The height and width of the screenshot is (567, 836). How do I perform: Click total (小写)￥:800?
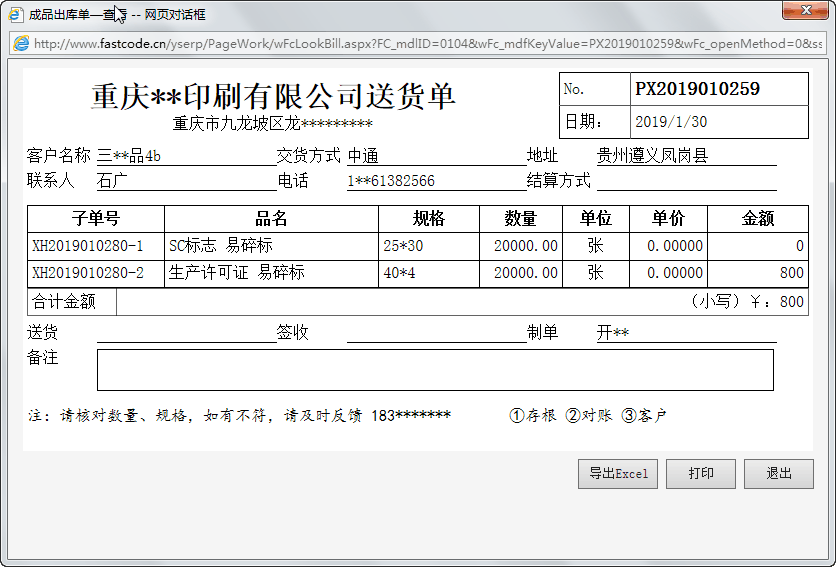747,302
